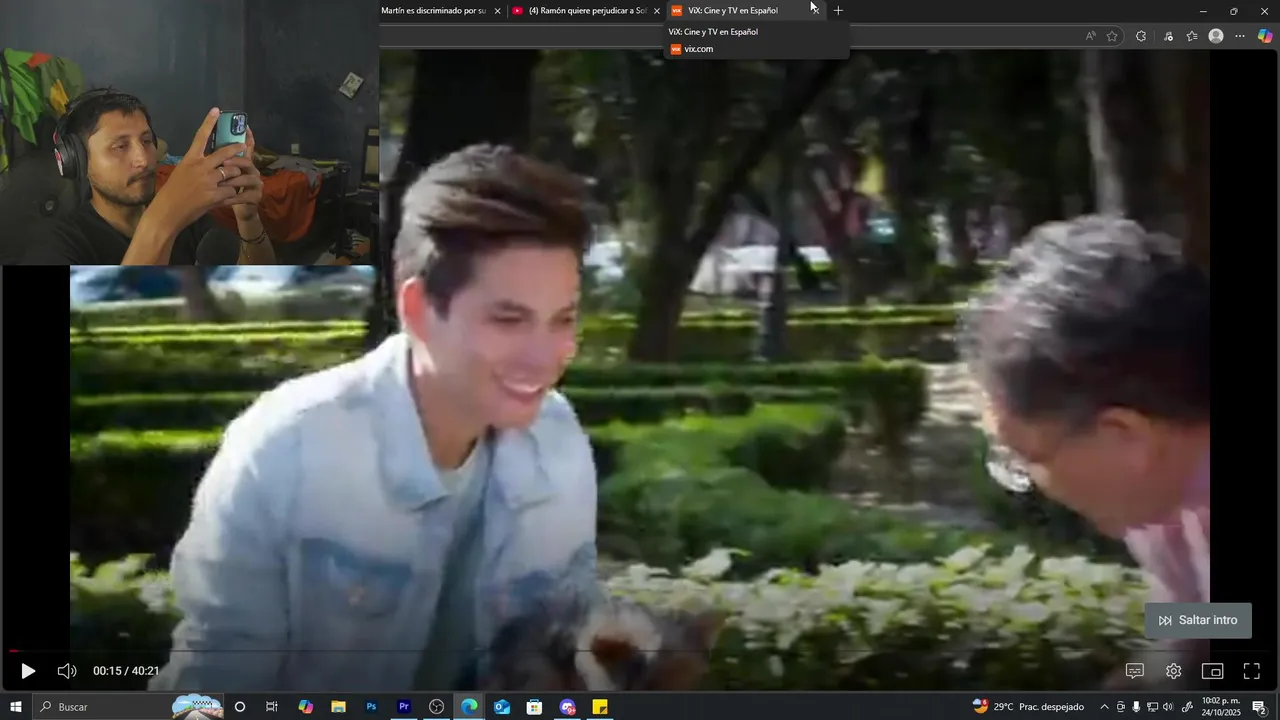Open the weather widget showing 29°C
This screenshot has height=720, width=1280.
pyautogui.click(x=1028, y=707)
